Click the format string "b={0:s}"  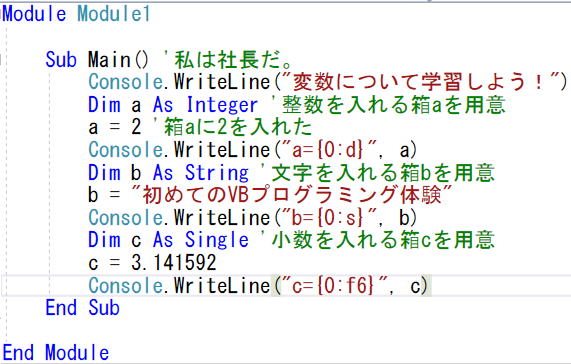pyautogui.click(x=330, y=218)
